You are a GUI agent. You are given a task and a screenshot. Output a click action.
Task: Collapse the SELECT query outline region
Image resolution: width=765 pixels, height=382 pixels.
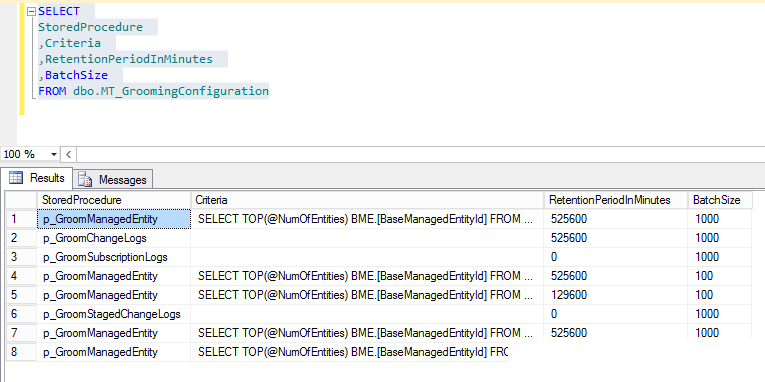(x=32, y=11)
